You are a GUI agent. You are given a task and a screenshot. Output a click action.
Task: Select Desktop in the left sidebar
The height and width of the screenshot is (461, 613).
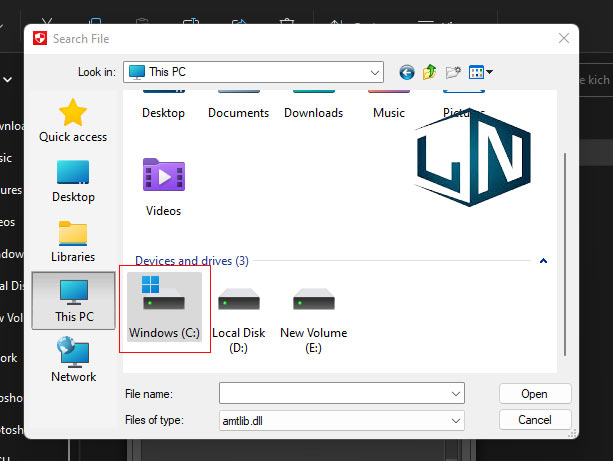pos(73,181)
